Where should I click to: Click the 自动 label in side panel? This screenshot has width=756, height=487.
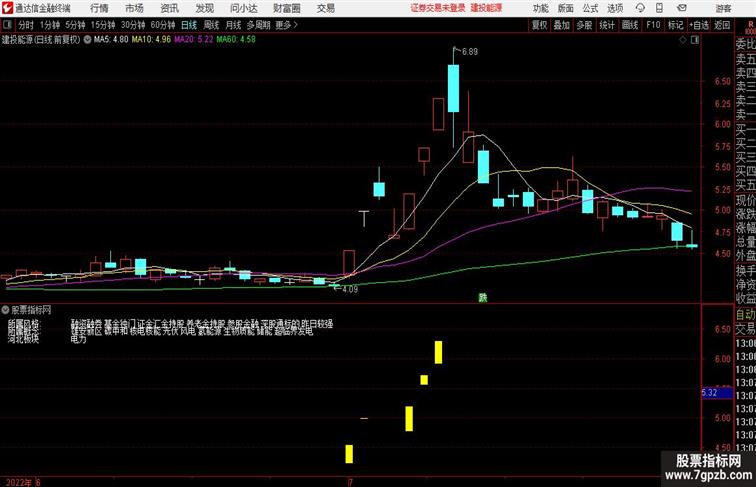click(x=745, y=315)
